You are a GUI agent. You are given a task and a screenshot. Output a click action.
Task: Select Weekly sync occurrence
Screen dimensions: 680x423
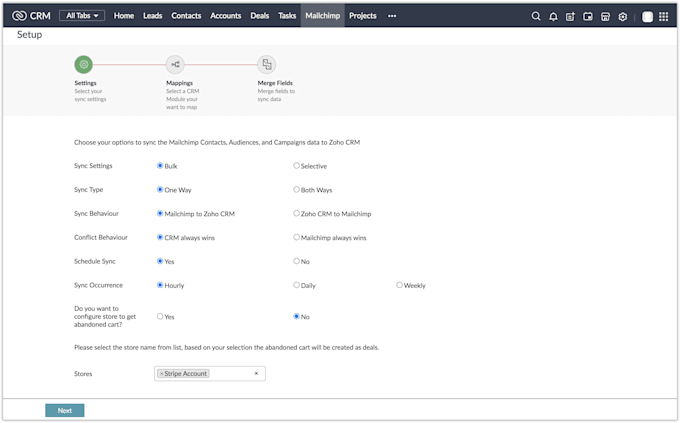399,285
